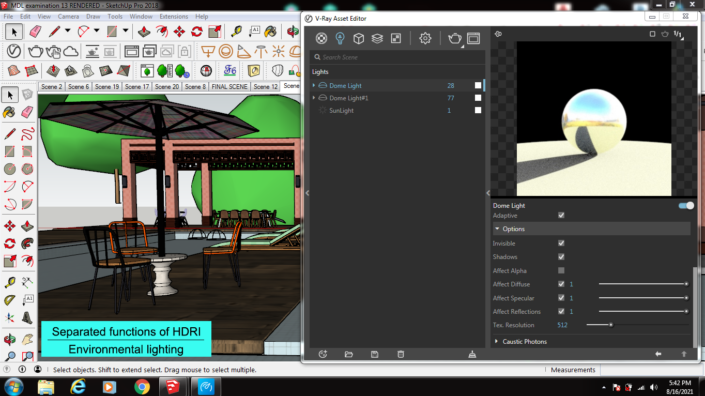Open V-Ray Settings gear icon

coord(425,39)
